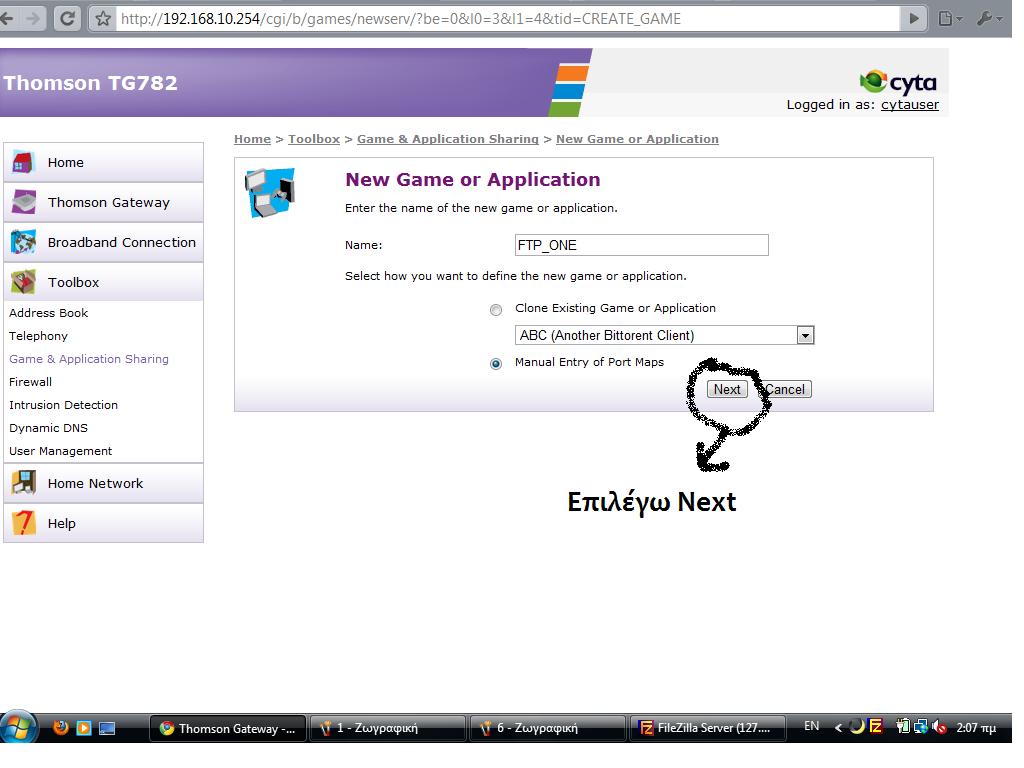Screen dimensions: 1024x768
Task: Open Game & Application Sharing submenu entry
Action: 89,359
